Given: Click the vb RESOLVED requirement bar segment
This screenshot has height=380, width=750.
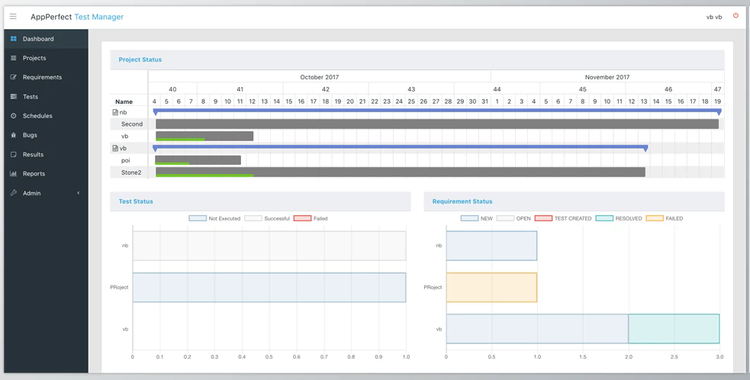Looking at the screenshot, I should click(674, 329).
